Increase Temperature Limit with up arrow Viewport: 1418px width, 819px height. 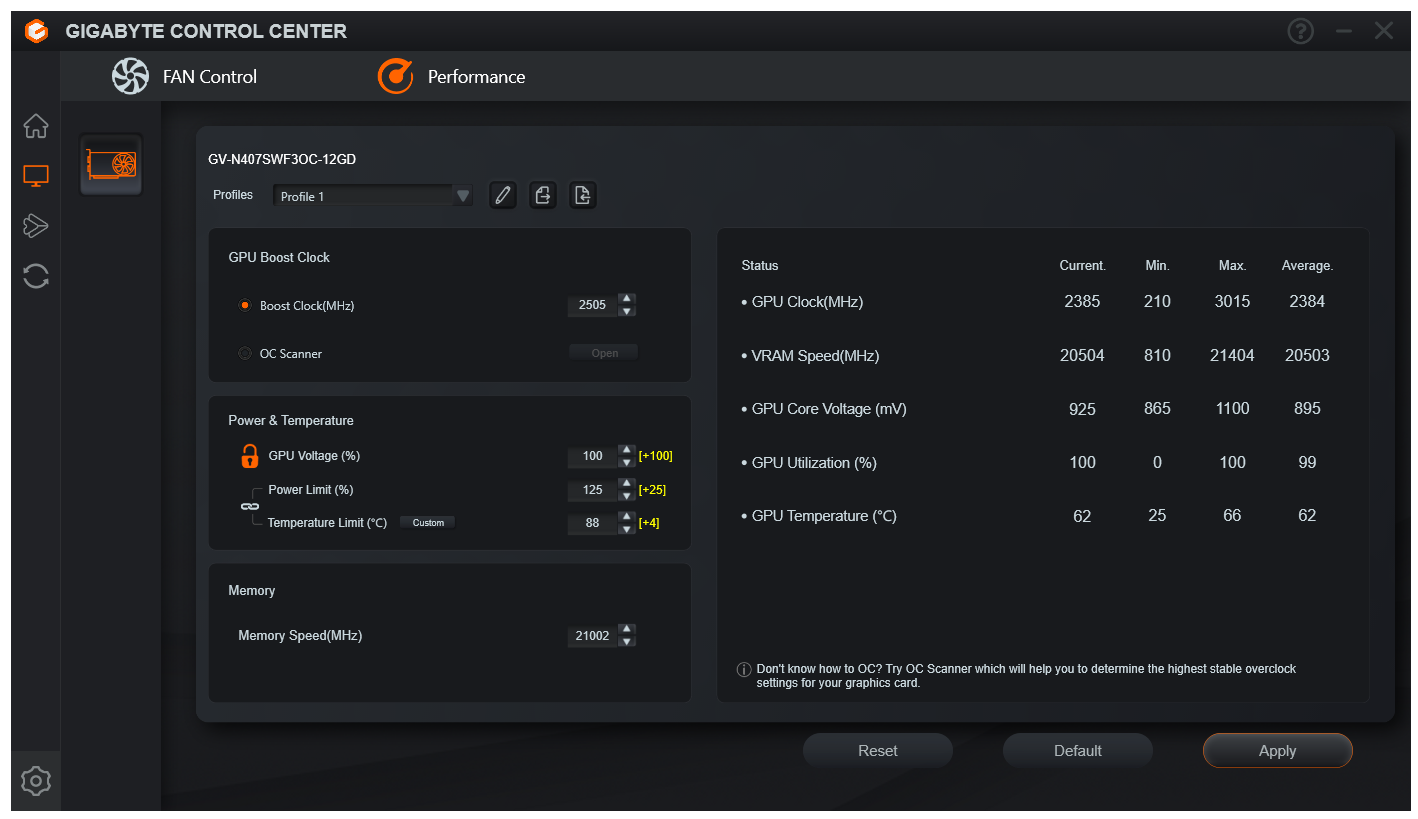tap(627, 517)
